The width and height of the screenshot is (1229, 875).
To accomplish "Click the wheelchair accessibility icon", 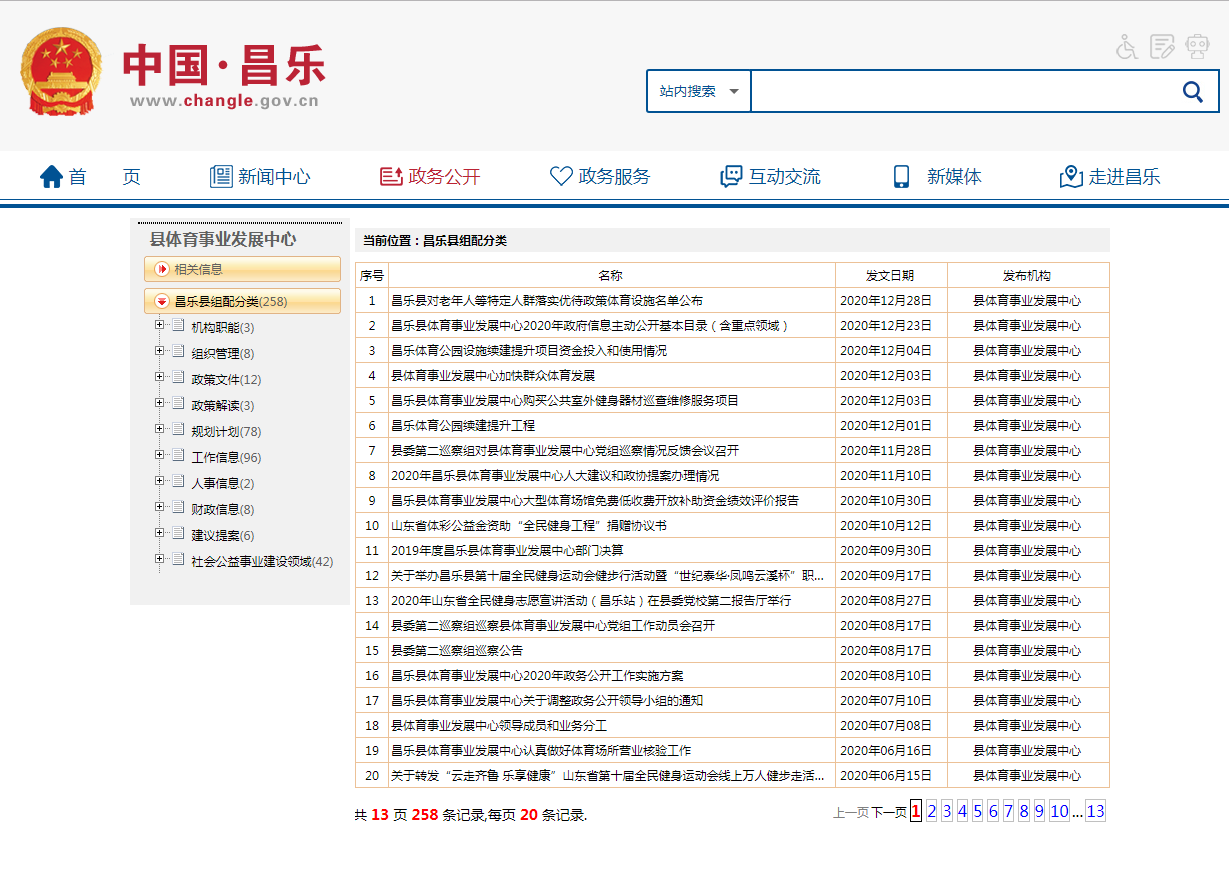I will [x=1127, y=46].
